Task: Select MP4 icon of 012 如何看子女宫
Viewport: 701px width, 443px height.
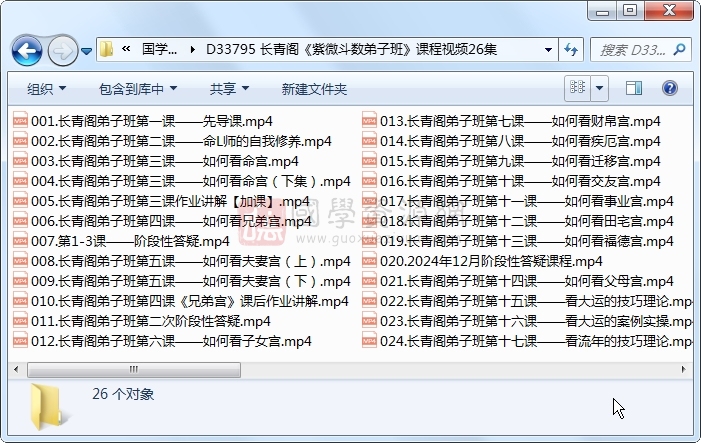Action: coord(20,341)
